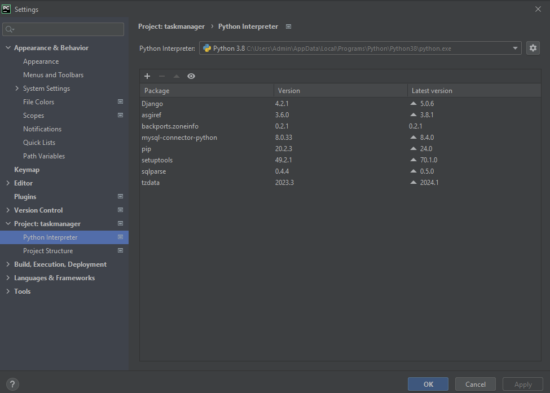The width and height of the screenshot is (550, 393).
Task: Click the project-level icon next to Plugins
Action: click(x=120, y=196)
